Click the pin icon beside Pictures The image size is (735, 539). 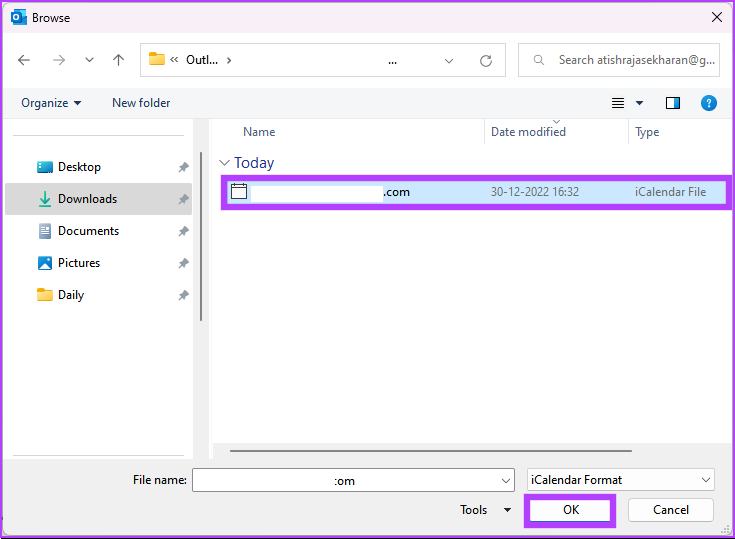[x=183, y=263]
